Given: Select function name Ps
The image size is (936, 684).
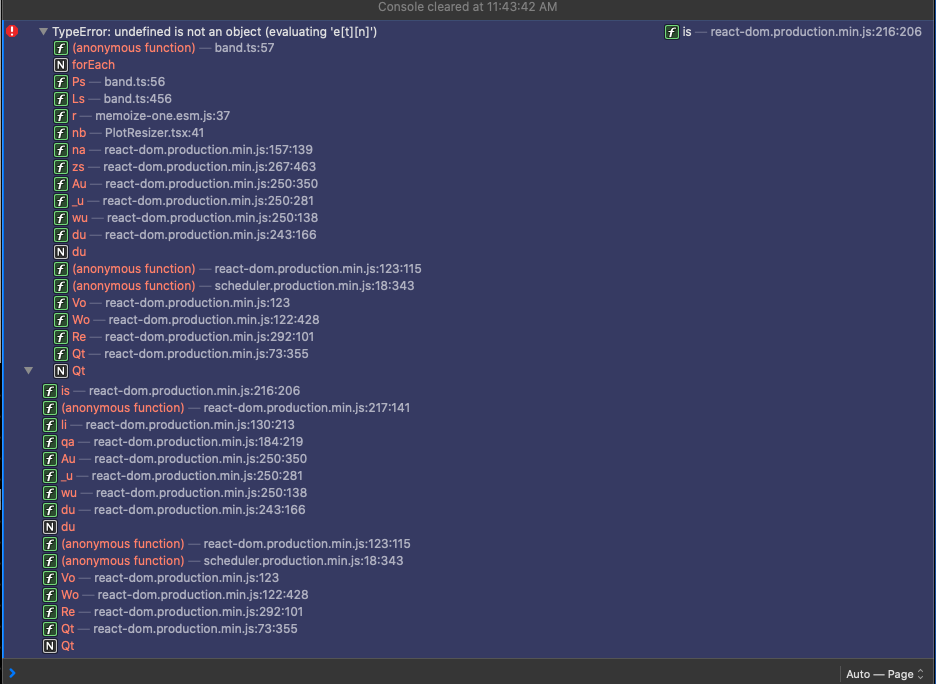Looking at the screenshot, I should click(79, 82).
